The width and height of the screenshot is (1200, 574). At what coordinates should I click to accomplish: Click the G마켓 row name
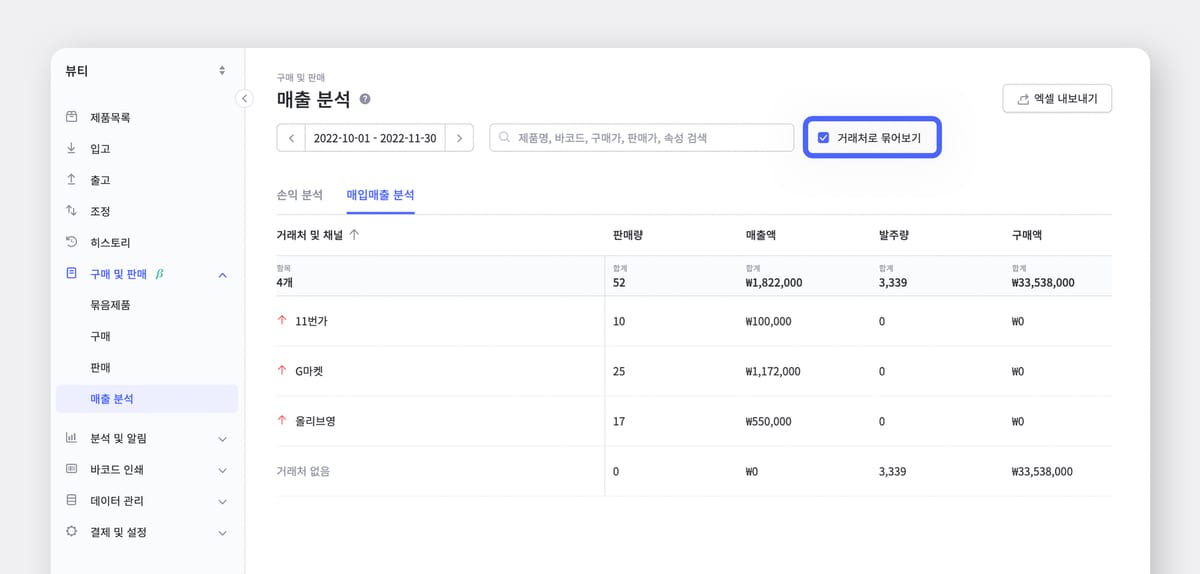click(309, 371)
